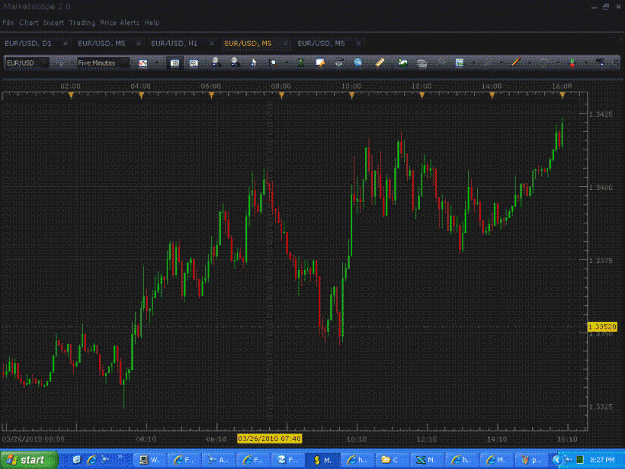Click the second window layout toolbar icon
This screenshot has height=469, width=625.
(194, 63)
